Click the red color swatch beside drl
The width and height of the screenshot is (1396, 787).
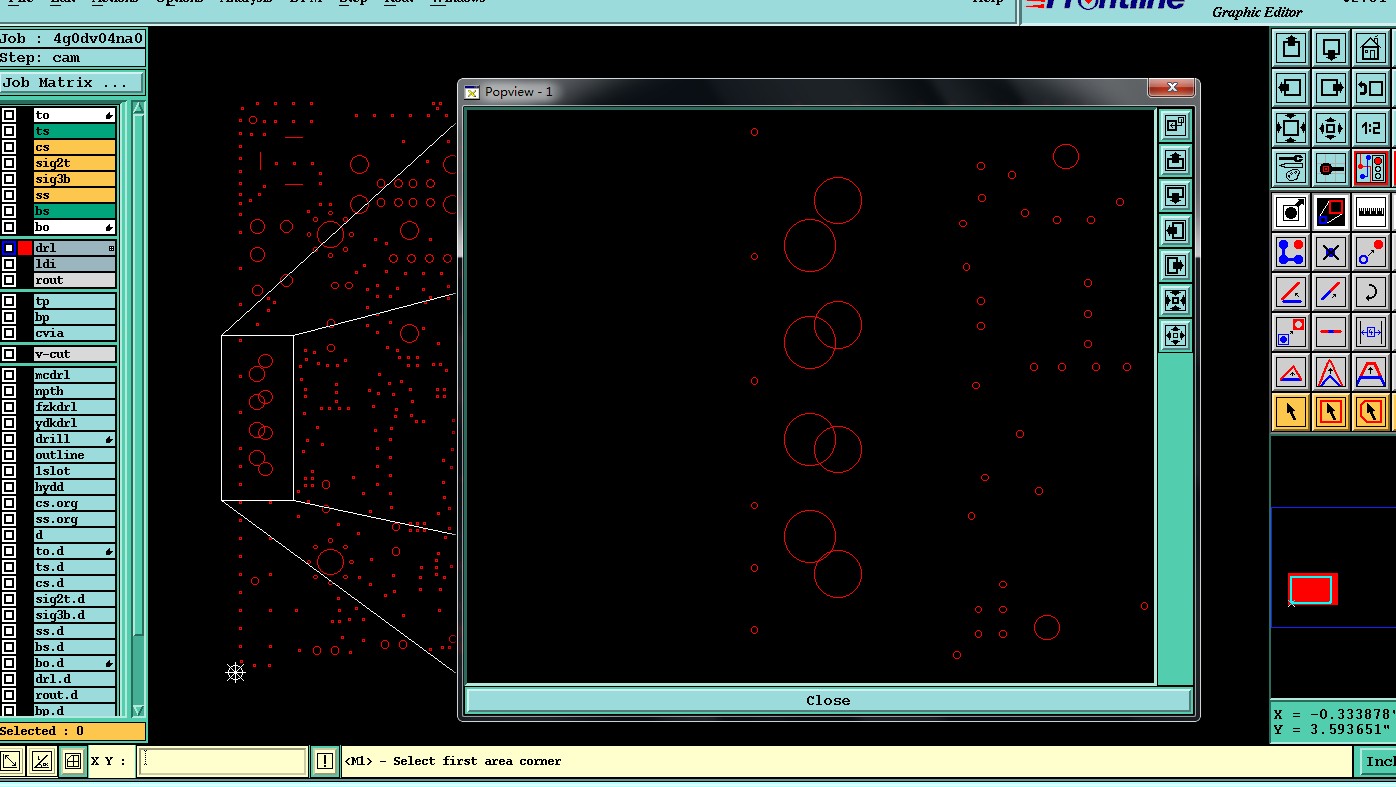coord(25,248)
